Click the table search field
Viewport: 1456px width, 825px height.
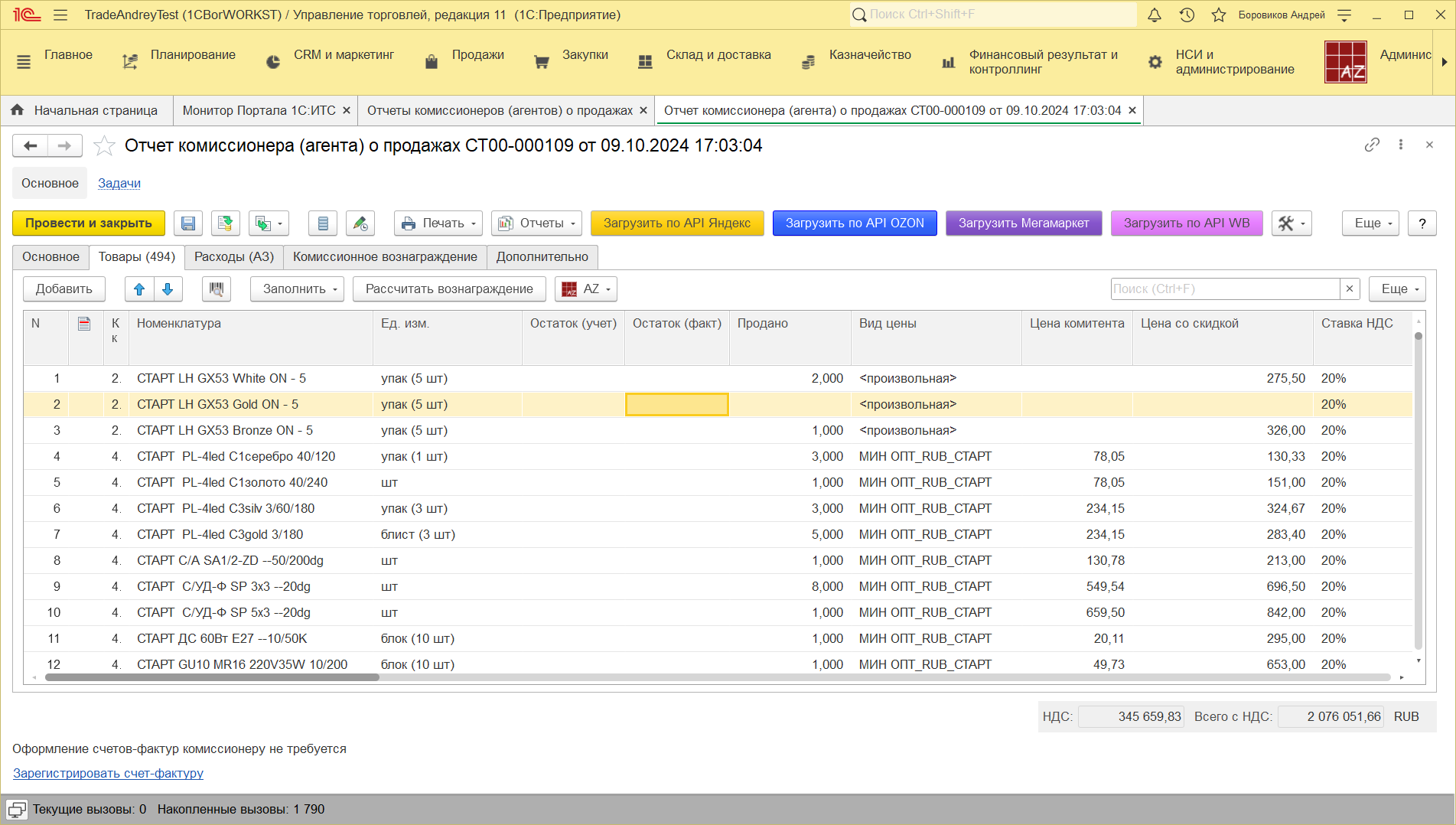(1224, 289)
